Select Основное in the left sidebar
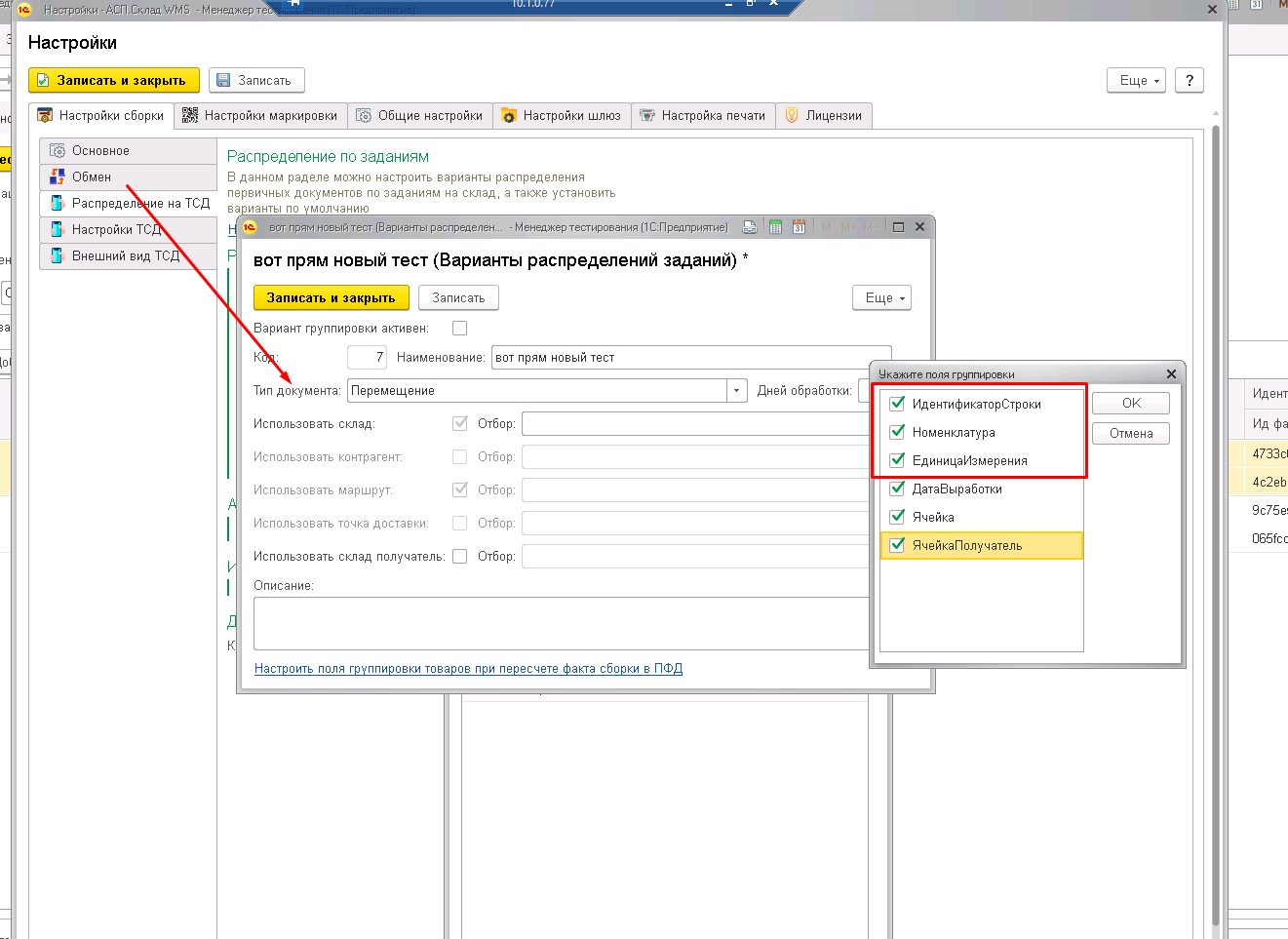This screenshot has height=939, width=1288. (x=128, y=151)
